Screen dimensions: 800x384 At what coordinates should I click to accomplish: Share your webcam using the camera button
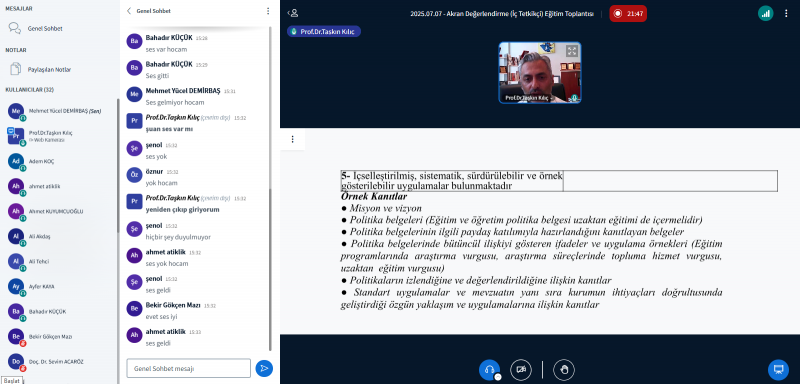tap(520, 370)
